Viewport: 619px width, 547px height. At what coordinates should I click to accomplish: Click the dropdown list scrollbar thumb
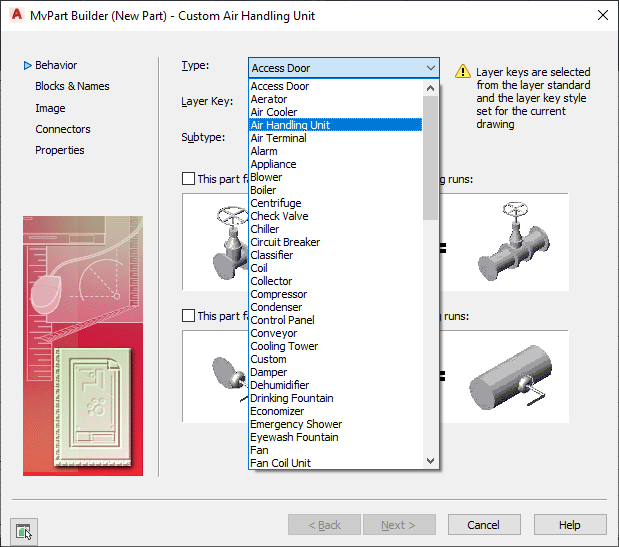click(431, 157)
